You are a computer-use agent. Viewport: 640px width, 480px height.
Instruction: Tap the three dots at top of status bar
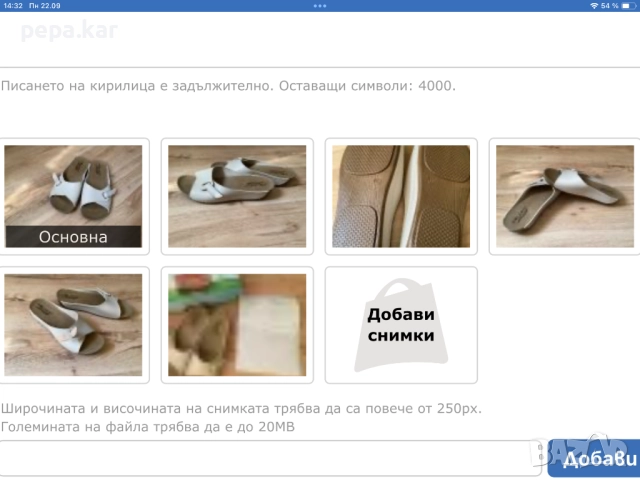pyautogui.click(x=320, y=6)
